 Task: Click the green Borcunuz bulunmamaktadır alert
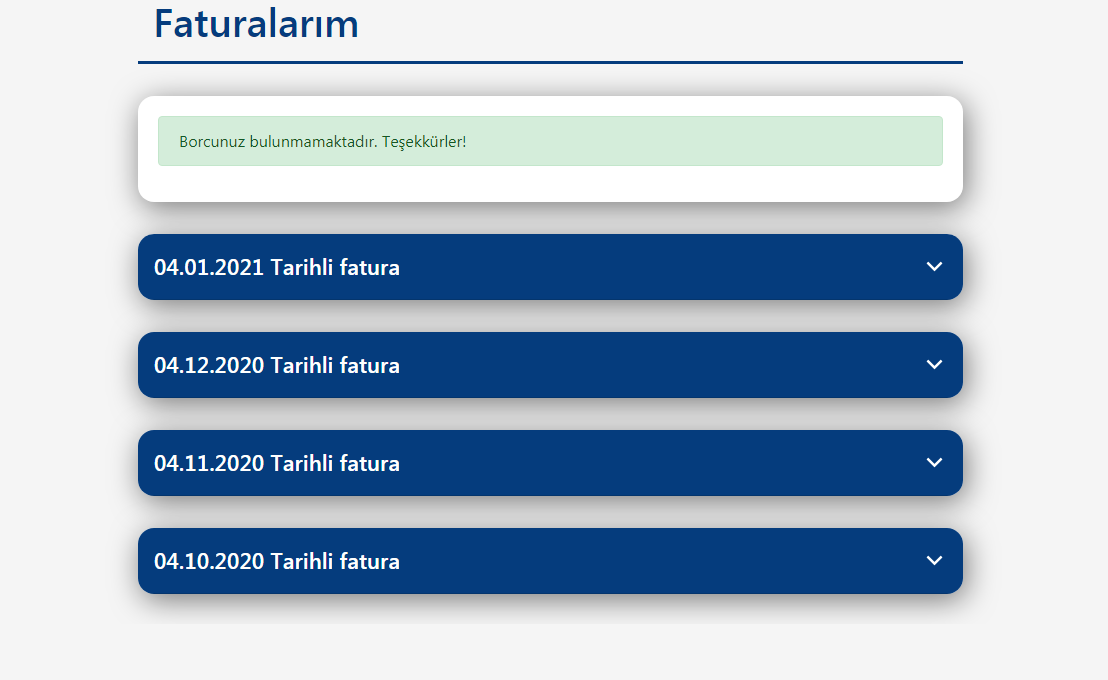(x=550, y=141)
